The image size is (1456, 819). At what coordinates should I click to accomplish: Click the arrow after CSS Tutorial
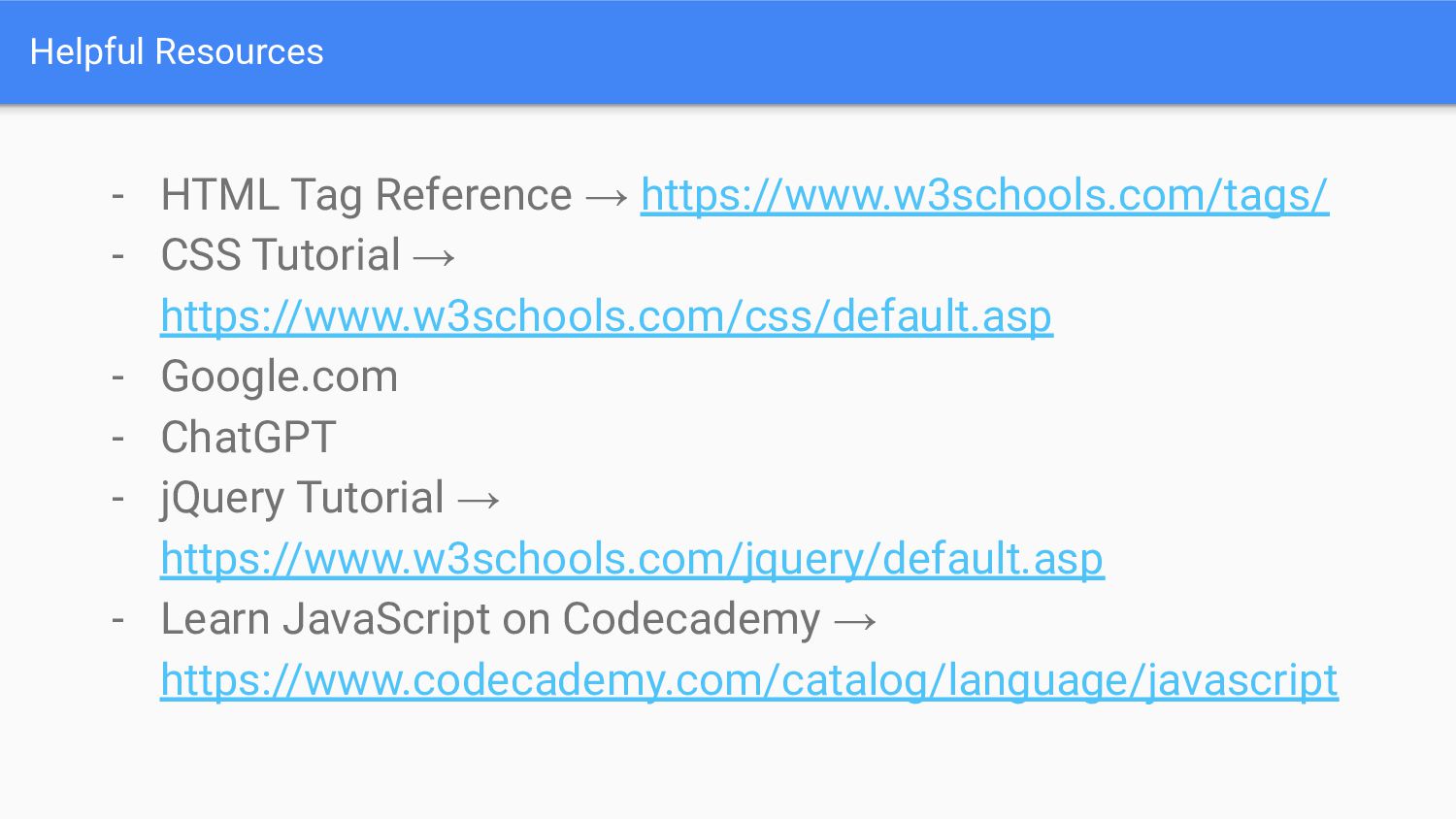point(434,257)
